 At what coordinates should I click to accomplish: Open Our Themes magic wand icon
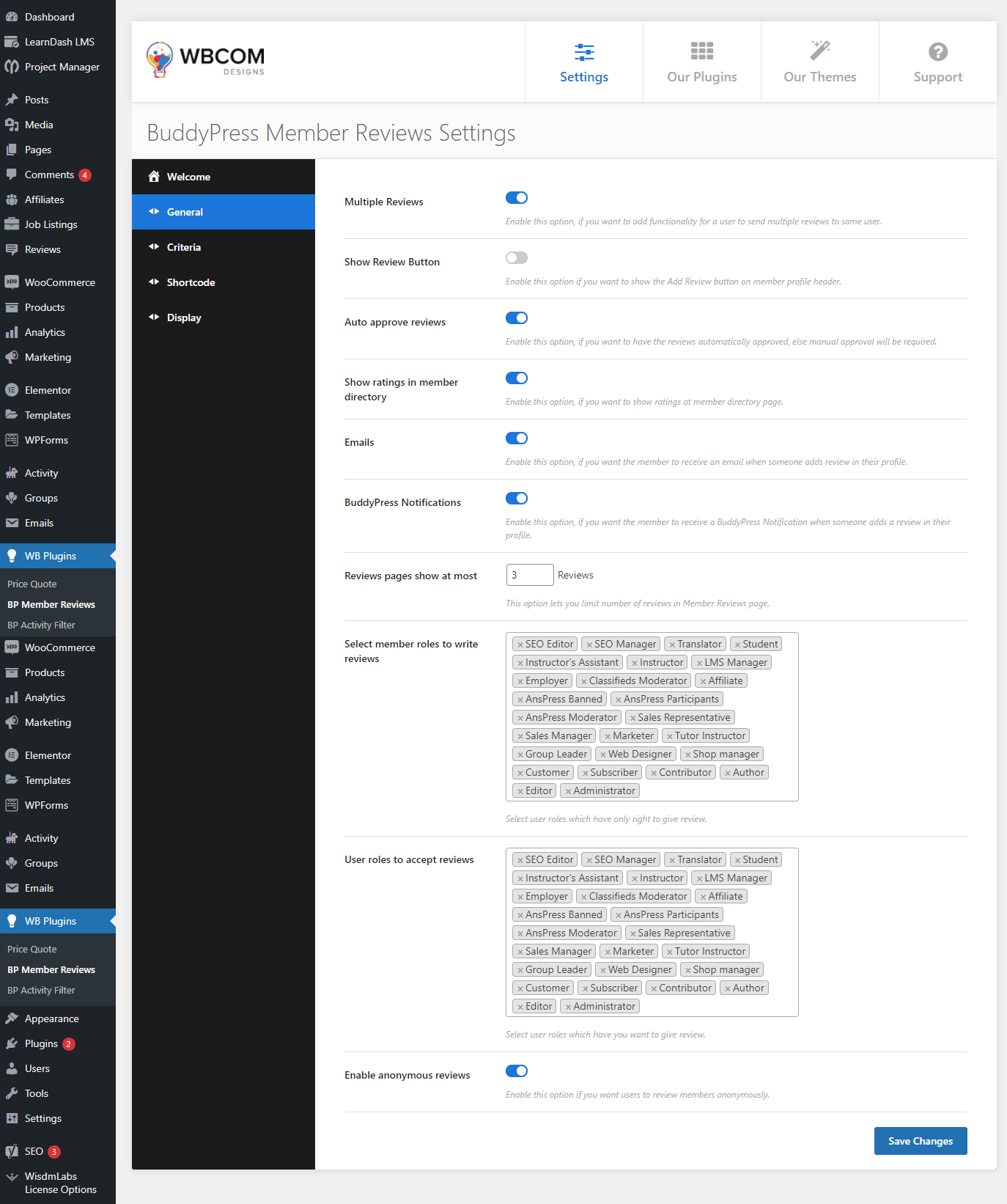tap(819, 51)
